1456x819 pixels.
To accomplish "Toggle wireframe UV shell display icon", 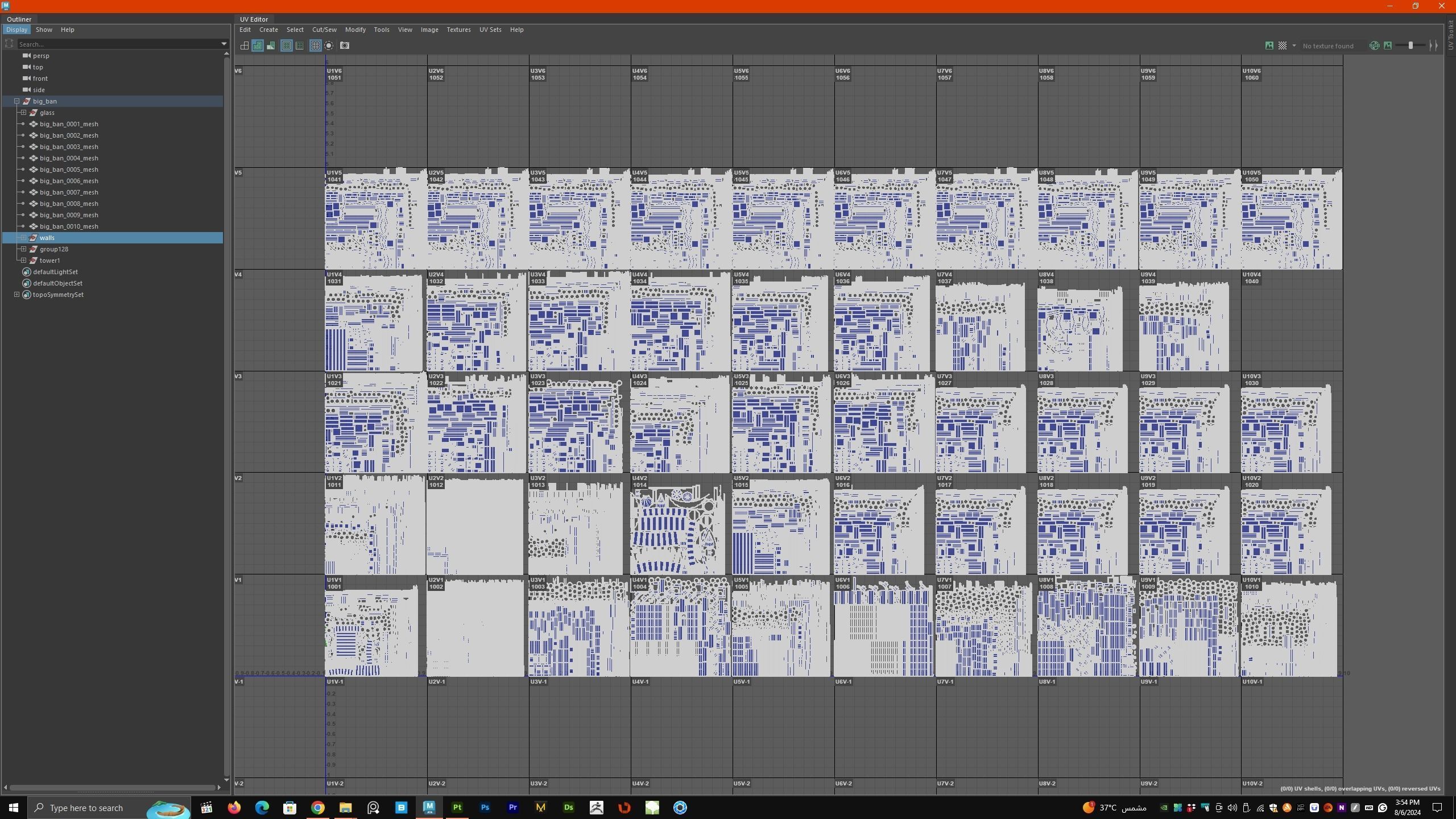I will pyautogui.click(x=245, y=45).
